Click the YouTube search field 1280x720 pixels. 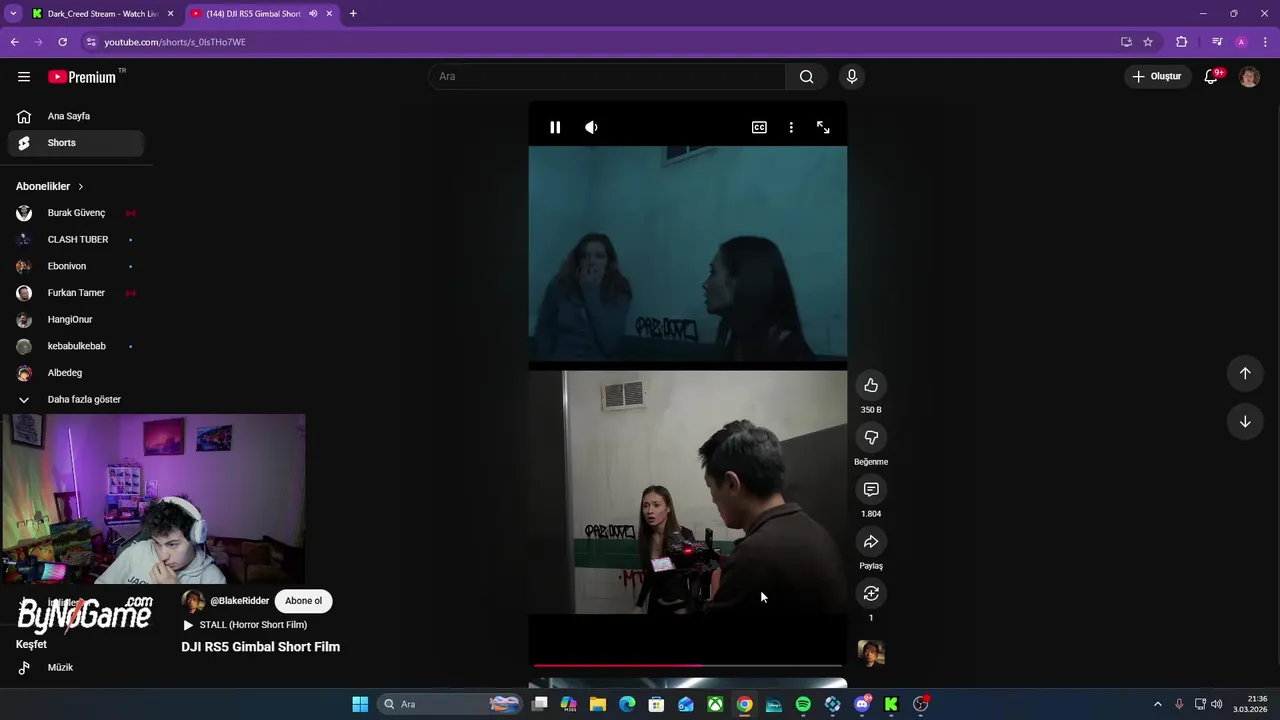607,77
